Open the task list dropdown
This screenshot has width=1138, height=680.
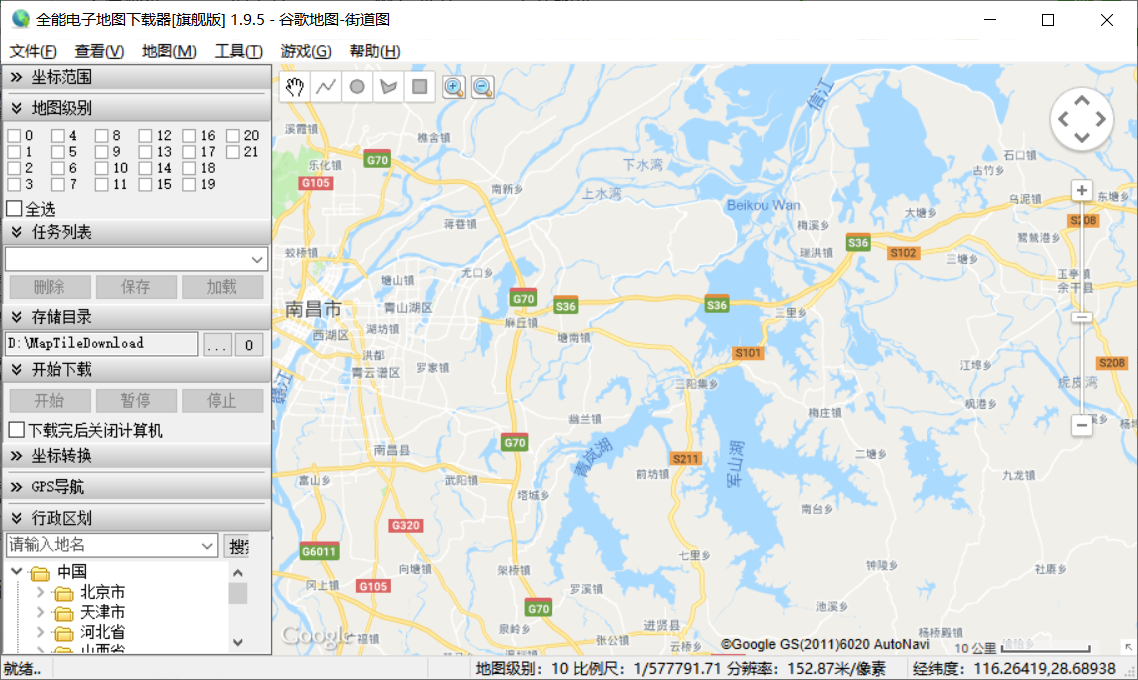(x=257, y=259)
